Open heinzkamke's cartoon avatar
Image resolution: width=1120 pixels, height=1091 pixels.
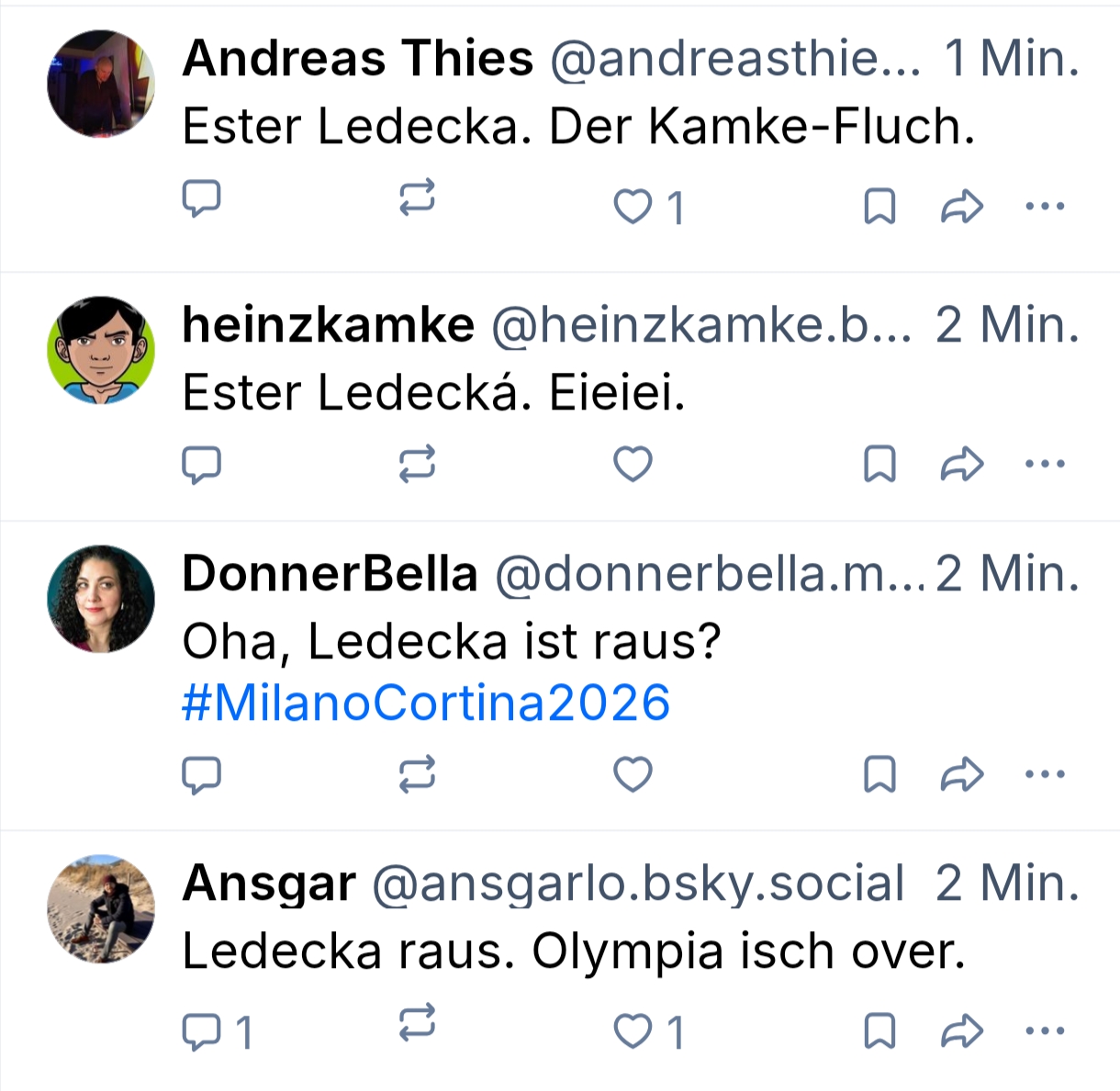101,350
